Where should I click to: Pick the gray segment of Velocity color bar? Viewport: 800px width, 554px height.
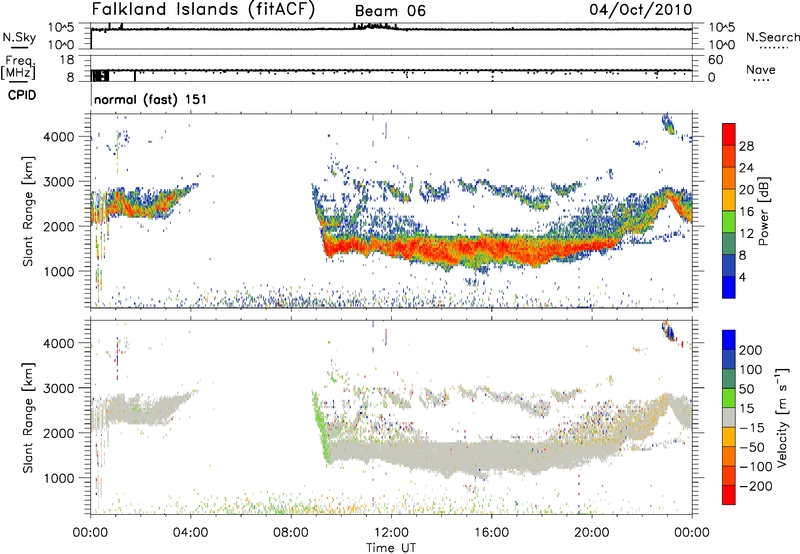pyautogui.click(x=729, y=417)
